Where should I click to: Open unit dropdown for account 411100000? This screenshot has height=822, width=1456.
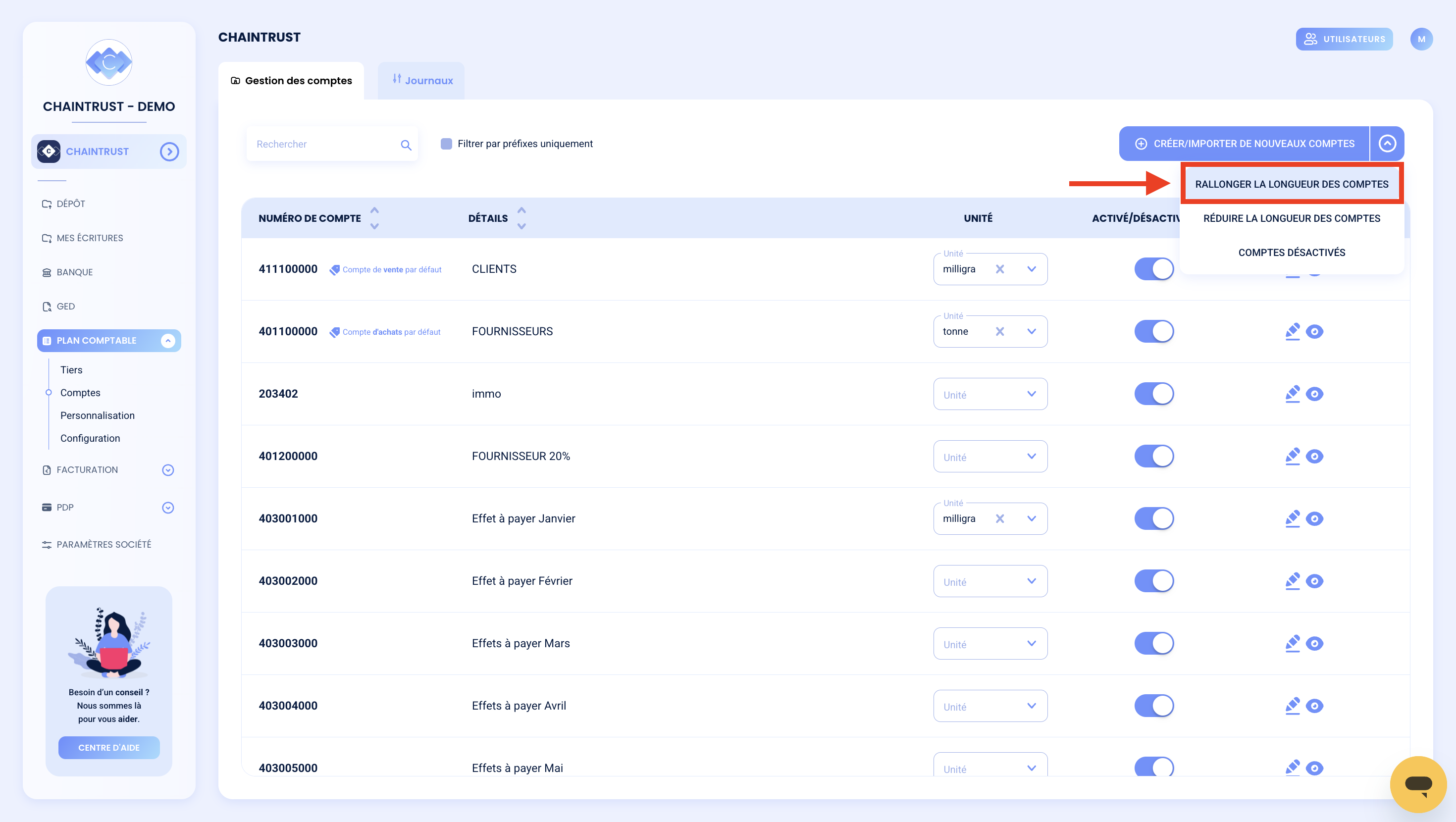[x=1032, y=269]
